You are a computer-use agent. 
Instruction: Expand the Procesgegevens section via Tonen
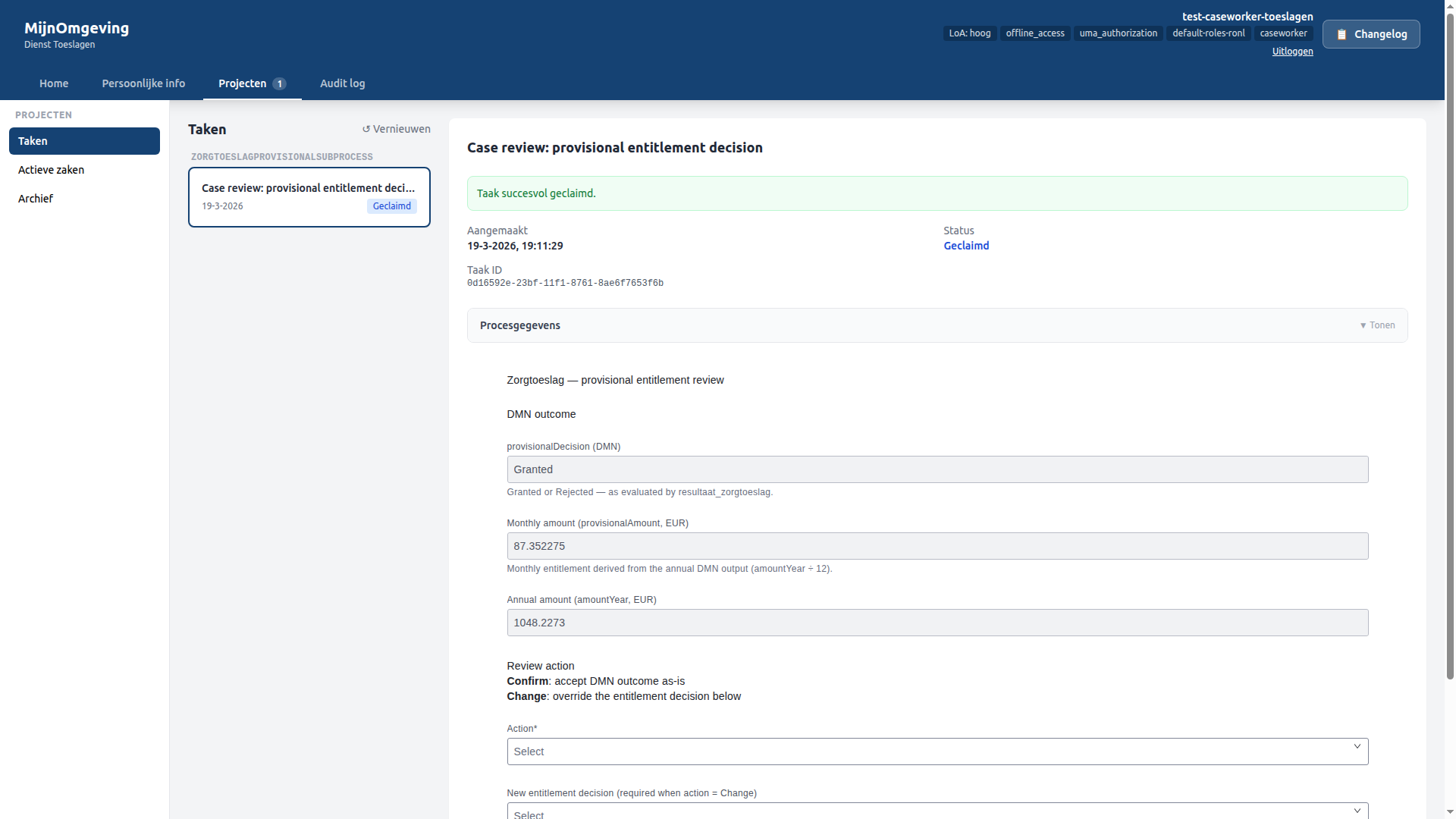click(x=1378, y=325)
